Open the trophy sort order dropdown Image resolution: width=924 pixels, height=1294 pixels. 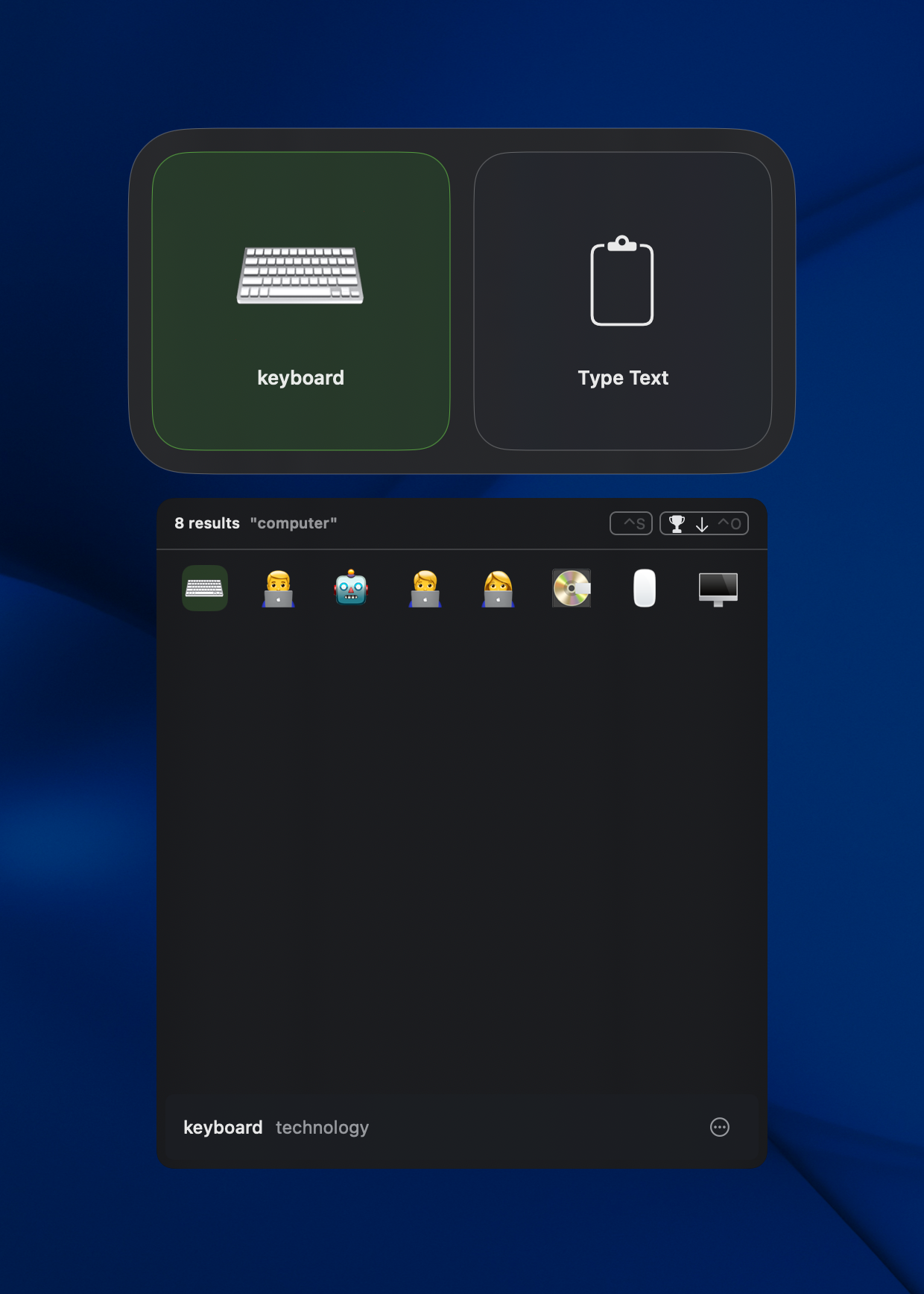click(x=677, y=524)
